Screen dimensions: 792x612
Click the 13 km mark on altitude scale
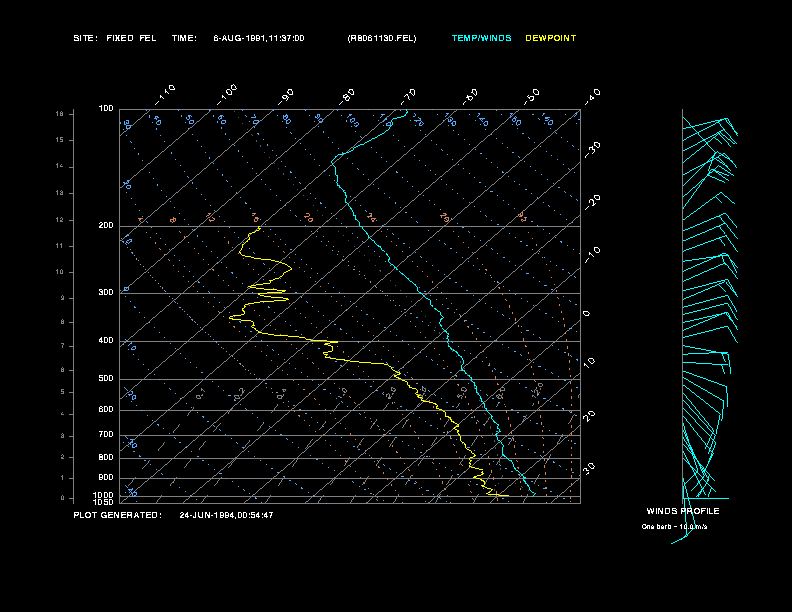click(60, 193)
